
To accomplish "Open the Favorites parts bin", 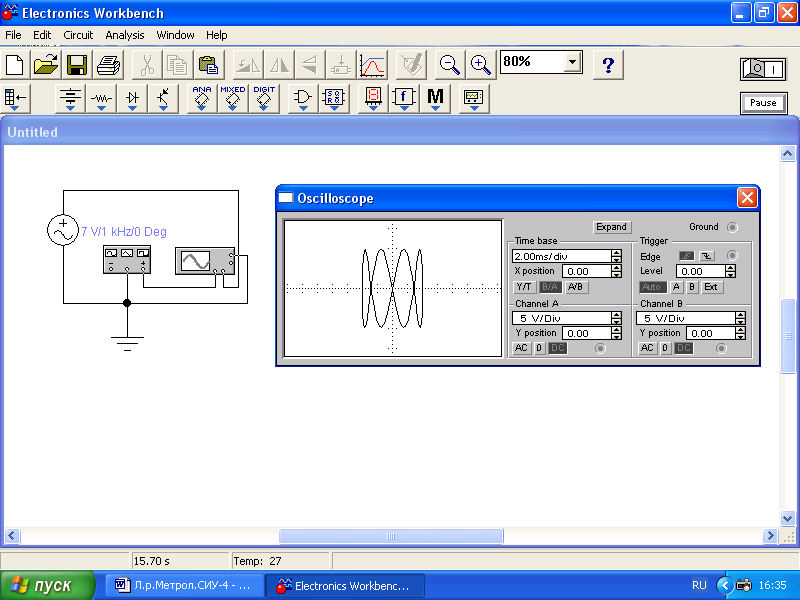I will click(15, 97).
